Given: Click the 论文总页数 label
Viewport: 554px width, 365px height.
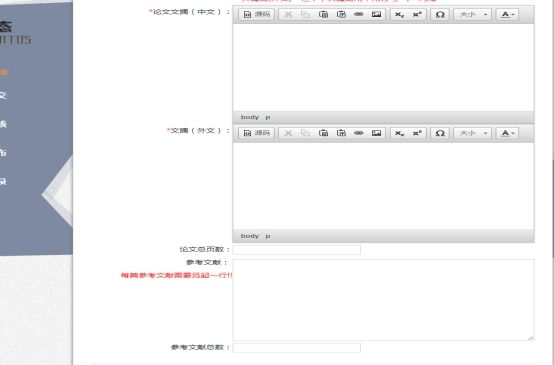Looking at the screenshot, I should click(205, 249).
